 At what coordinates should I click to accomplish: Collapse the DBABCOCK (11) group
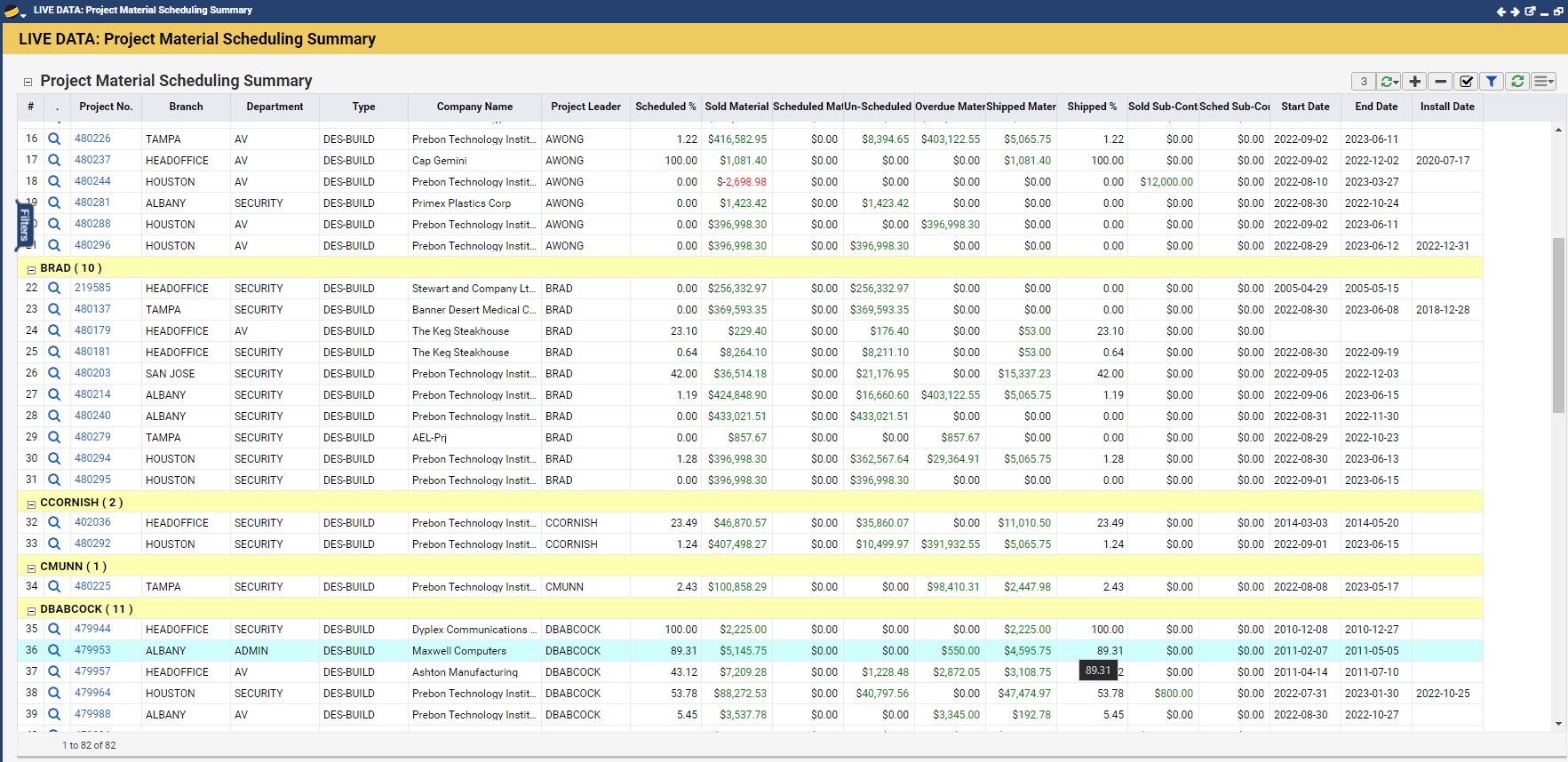tap(31, 610)
